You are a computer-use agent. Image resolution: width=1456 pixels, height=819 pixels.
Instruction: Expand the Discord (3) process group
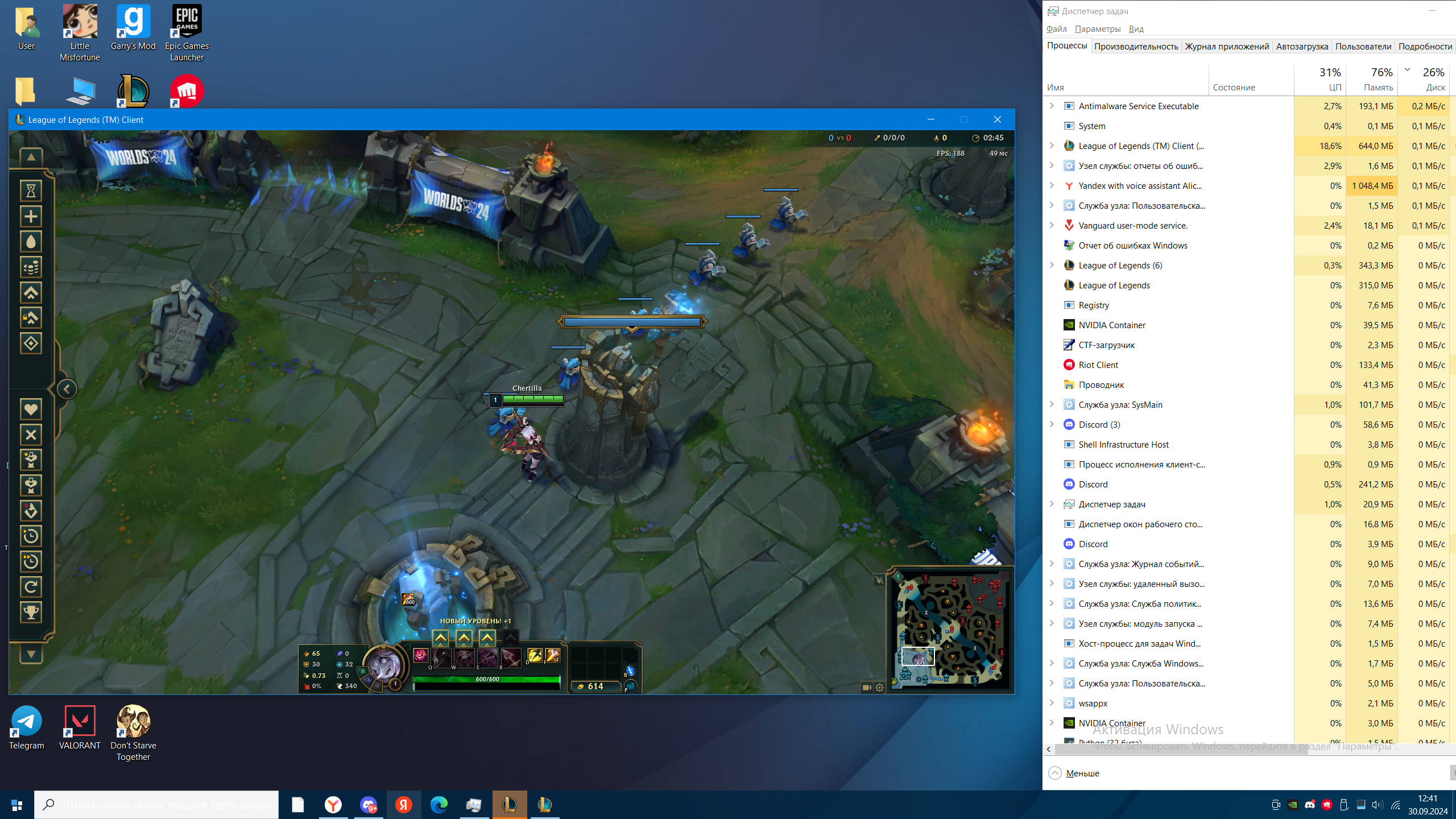[1052, 424]
